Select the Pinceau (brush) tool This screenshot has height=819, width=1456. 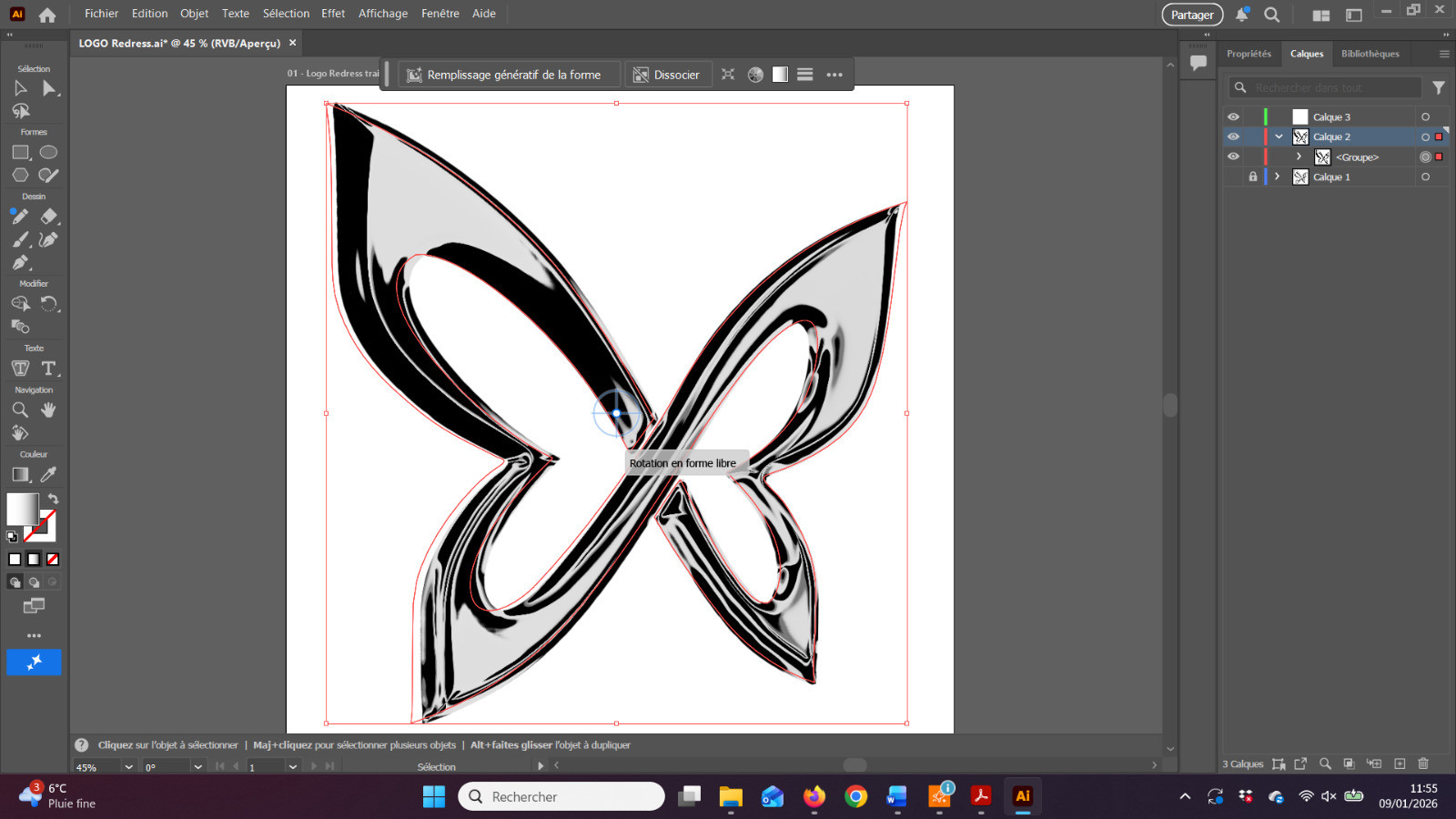pyautogui.click(x=19, y=239)
